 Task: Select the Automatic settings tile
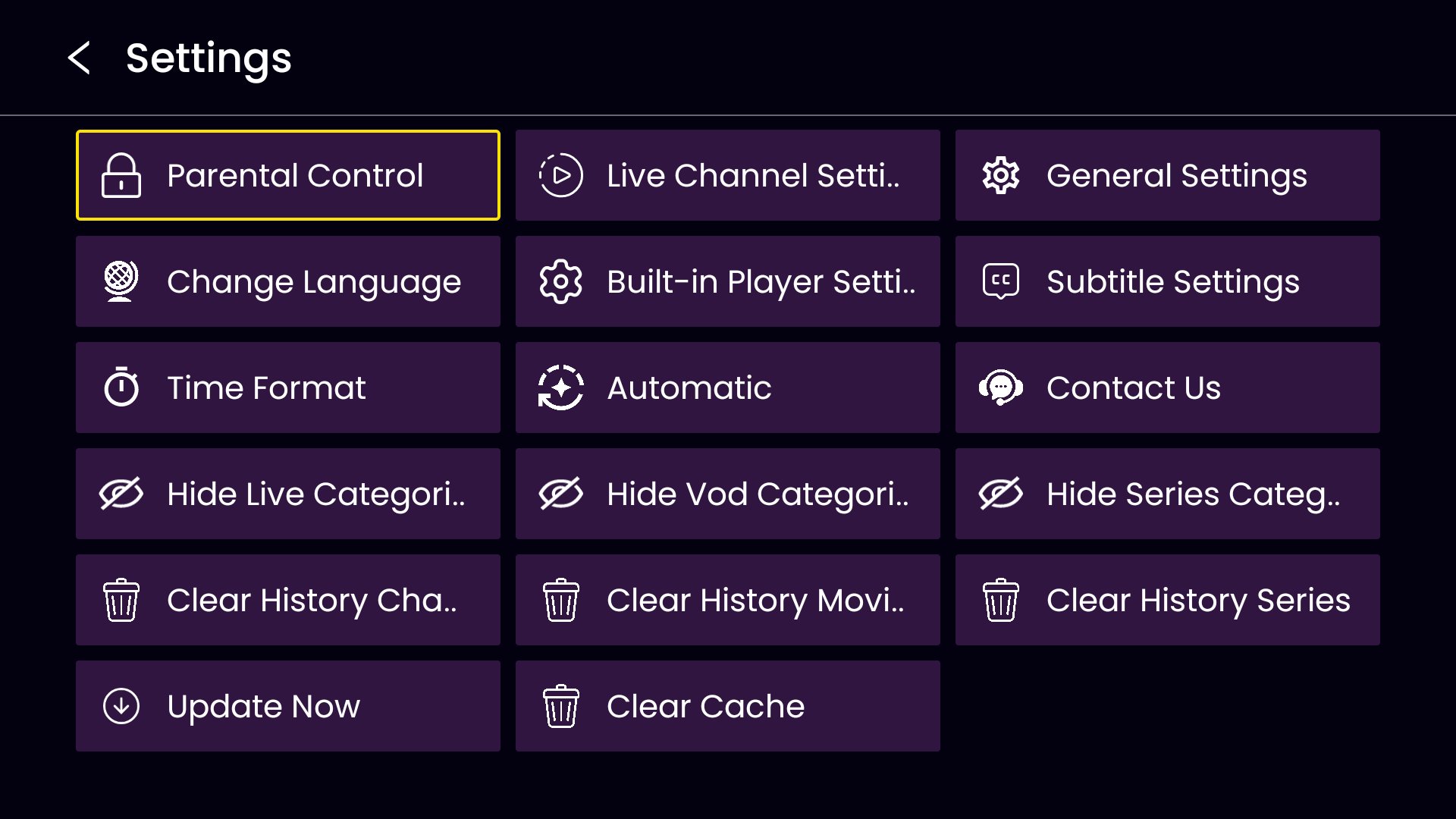(728, 388)
